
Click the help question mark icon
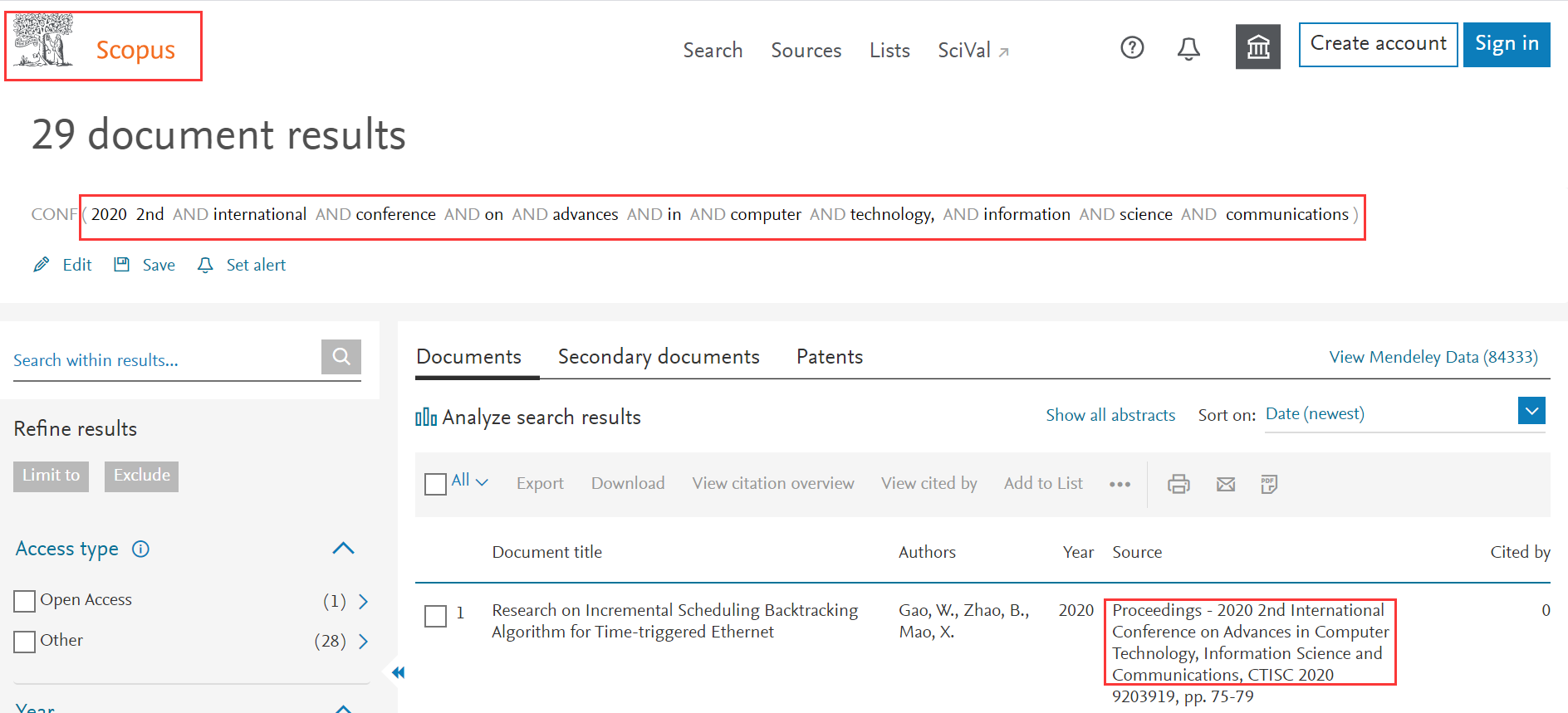tap(1132, 48)
